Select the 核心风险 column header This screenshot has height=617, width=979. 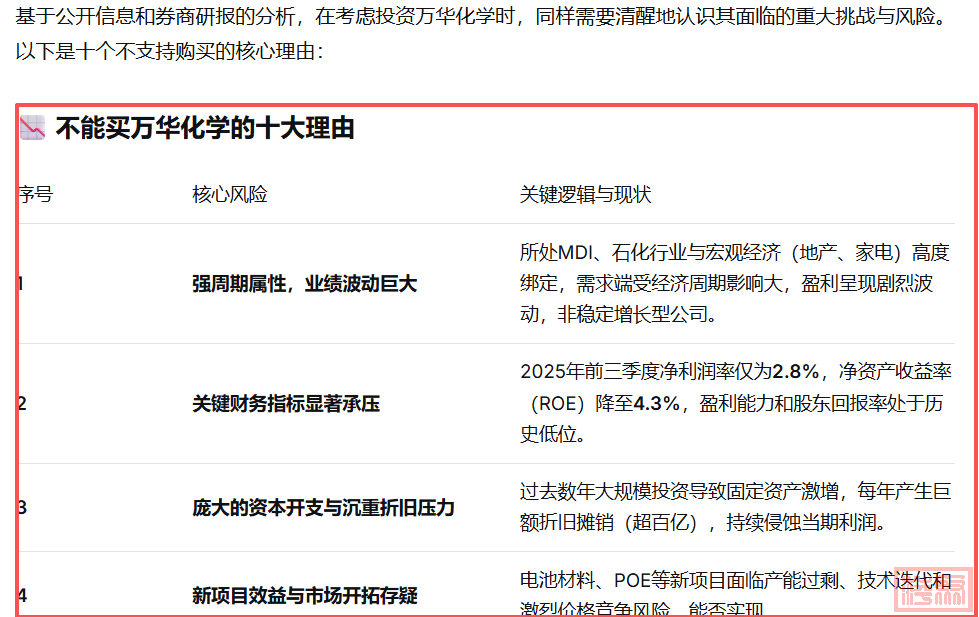pos(229,194)
